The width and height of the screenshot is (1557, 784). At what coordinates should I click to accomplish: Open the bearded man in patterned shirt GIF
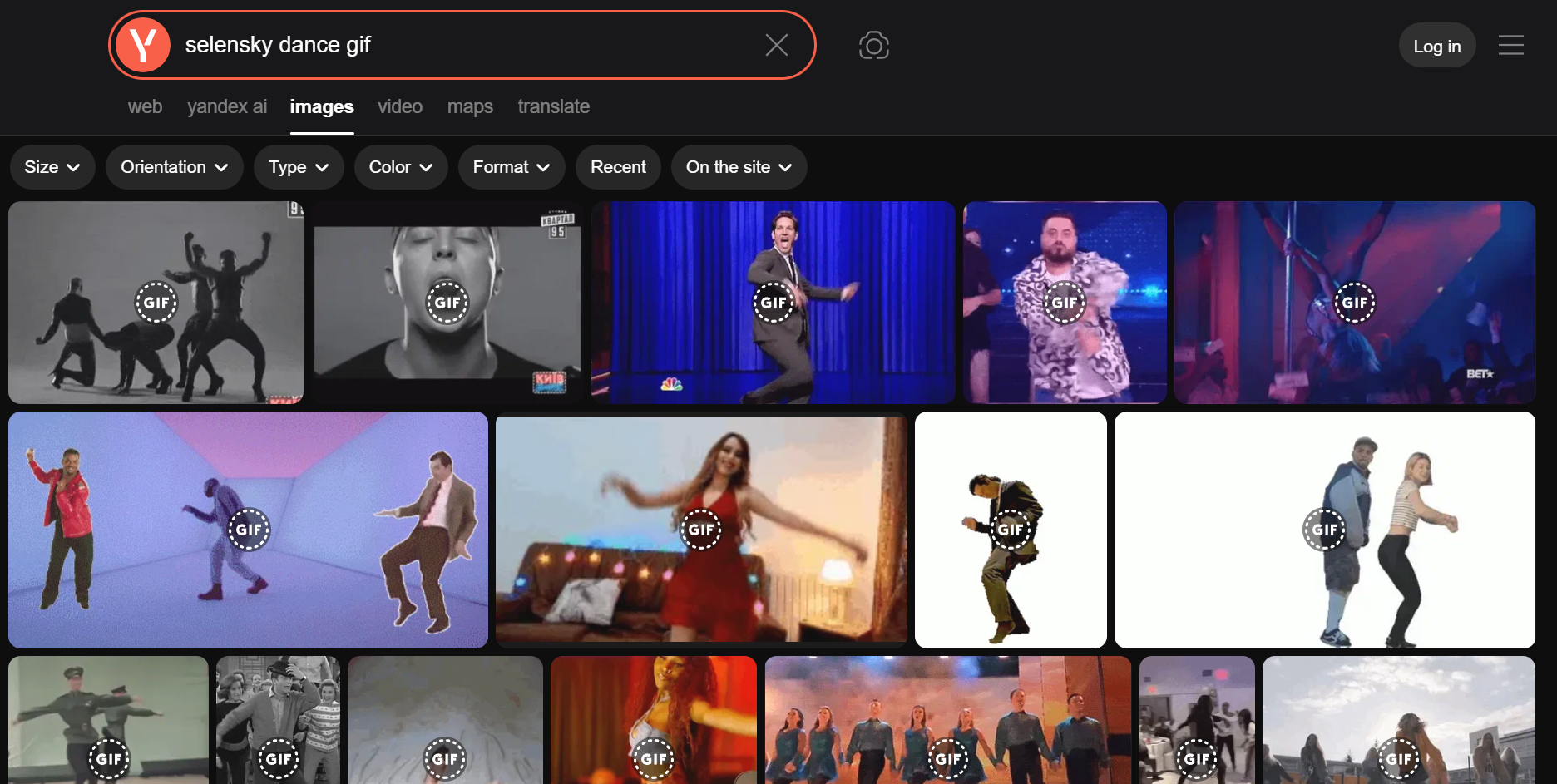[x=1065, y=303]
